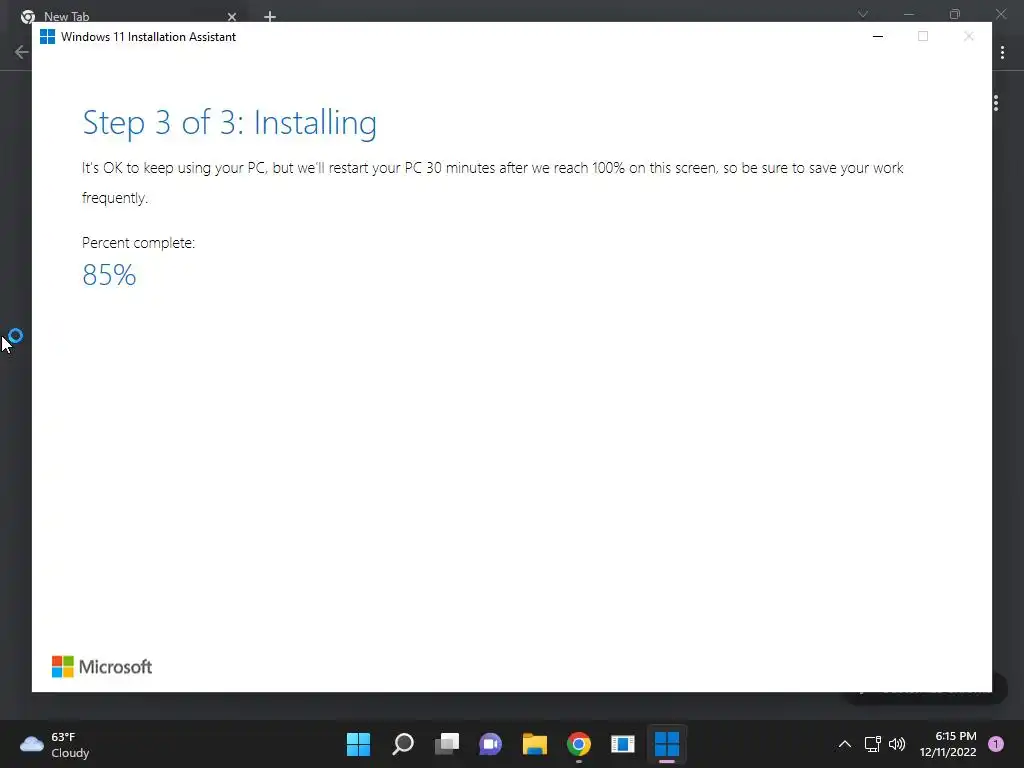Go back using Chrome's back arrow

(21, 52)
